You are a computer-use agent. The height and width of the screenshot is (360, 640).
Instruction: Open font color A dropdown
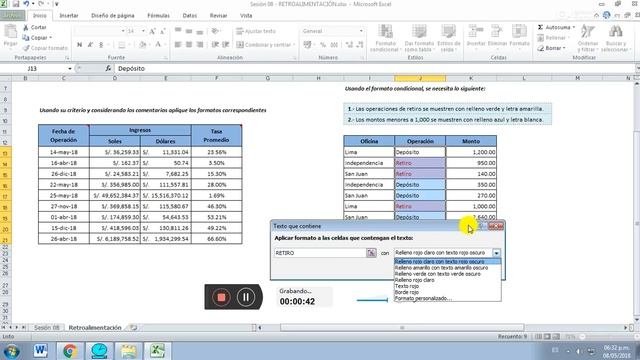pos(165,44)
